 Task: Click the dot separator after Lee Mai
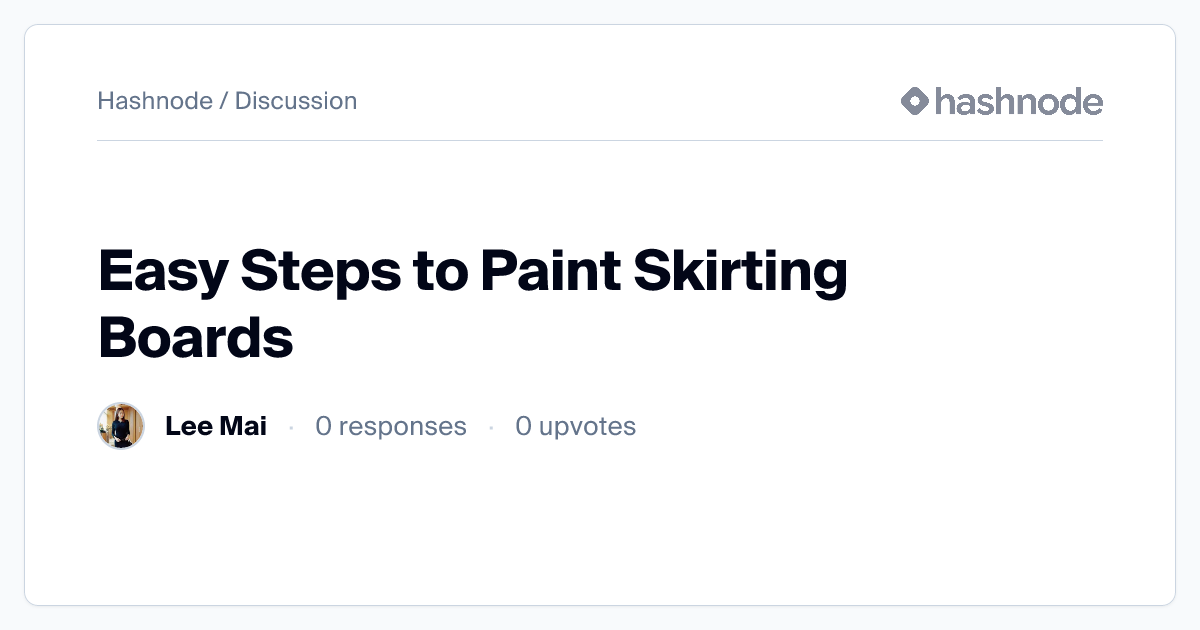pyautogui.click(x=291, y=427)
